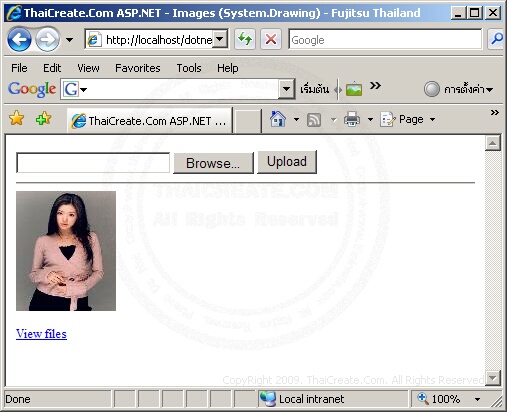Click the Done status text
The width and height of the screenshot is (507, 412).
18,399
